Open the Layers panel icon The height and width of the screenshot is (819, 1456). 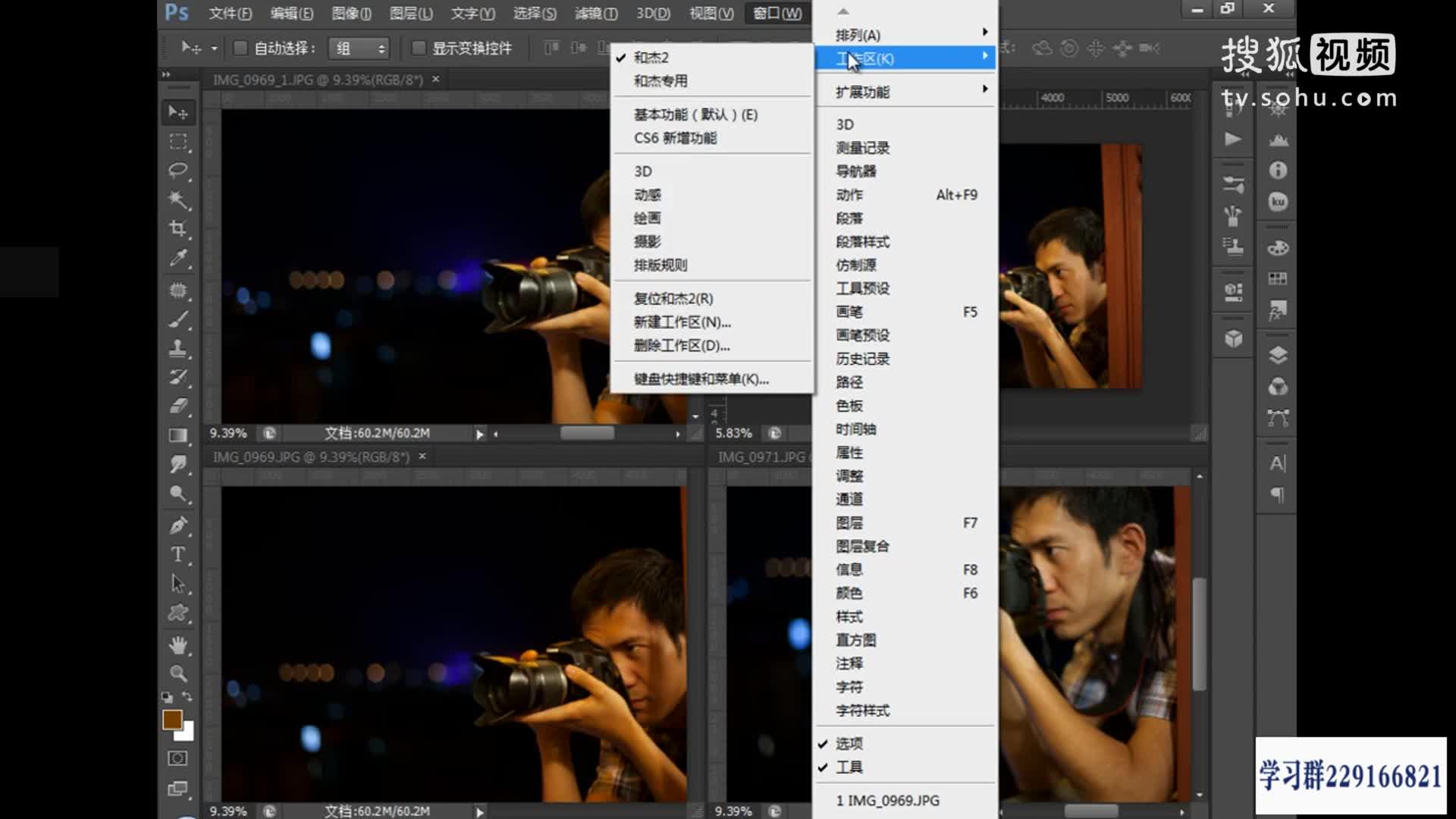(1279, 352)
